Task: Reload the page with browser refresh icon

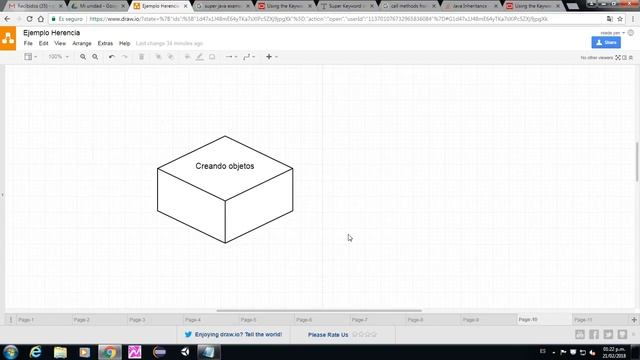Action: pos(29,19)
